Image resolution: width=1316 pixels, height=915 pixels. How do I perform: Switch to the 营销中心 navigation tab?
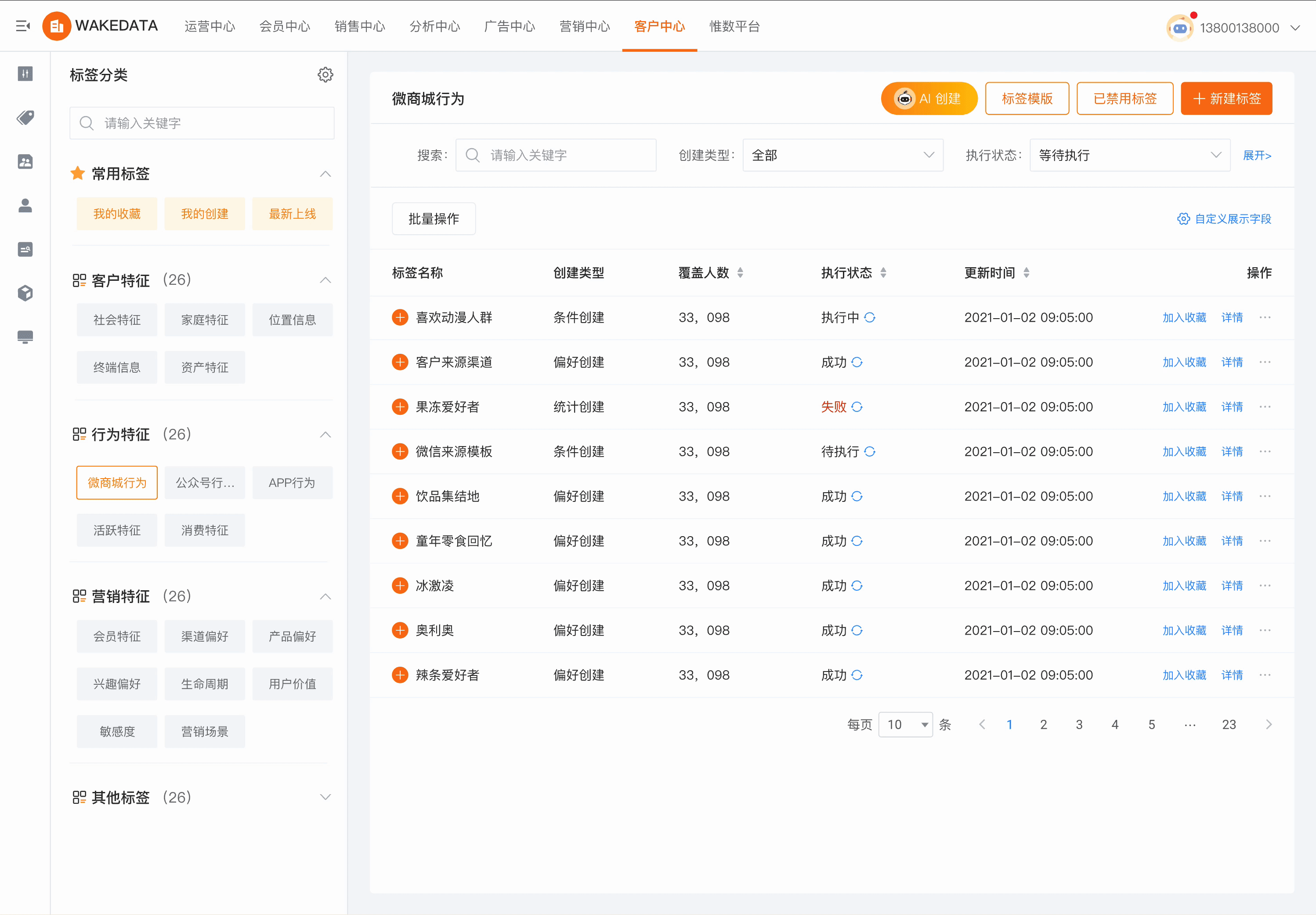(x=584, y=26)
